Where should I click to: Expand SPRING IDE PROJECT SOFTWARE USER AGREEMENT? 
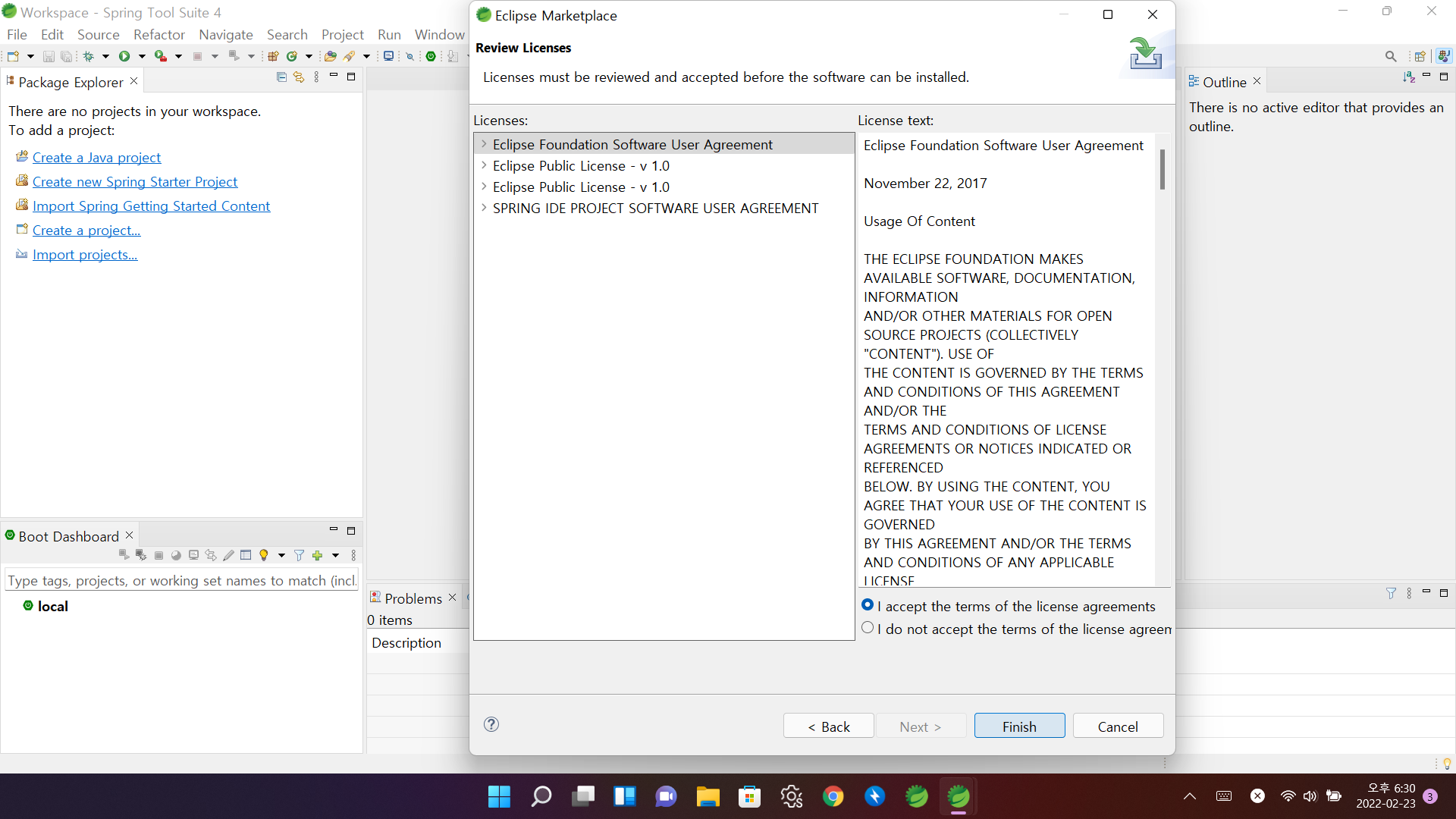[484, 208]
